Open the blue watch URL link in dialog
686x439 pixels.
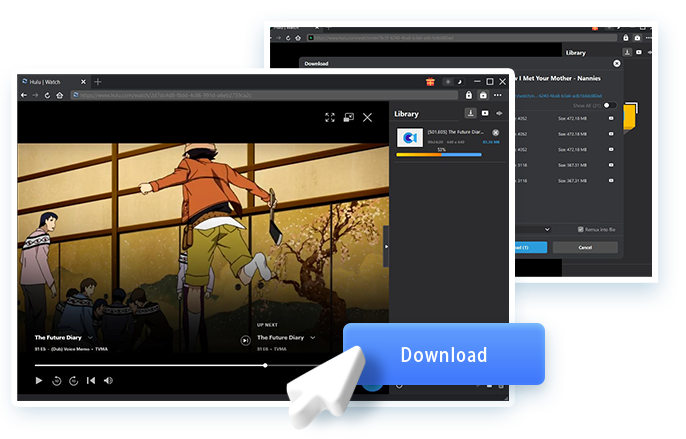point(559,96)
